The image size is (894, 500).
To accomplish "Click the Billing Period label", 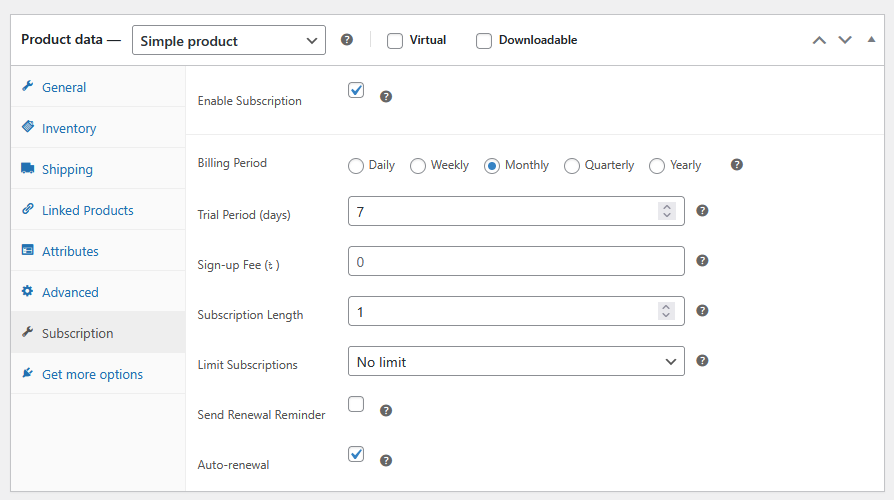I will click(232, 163).
